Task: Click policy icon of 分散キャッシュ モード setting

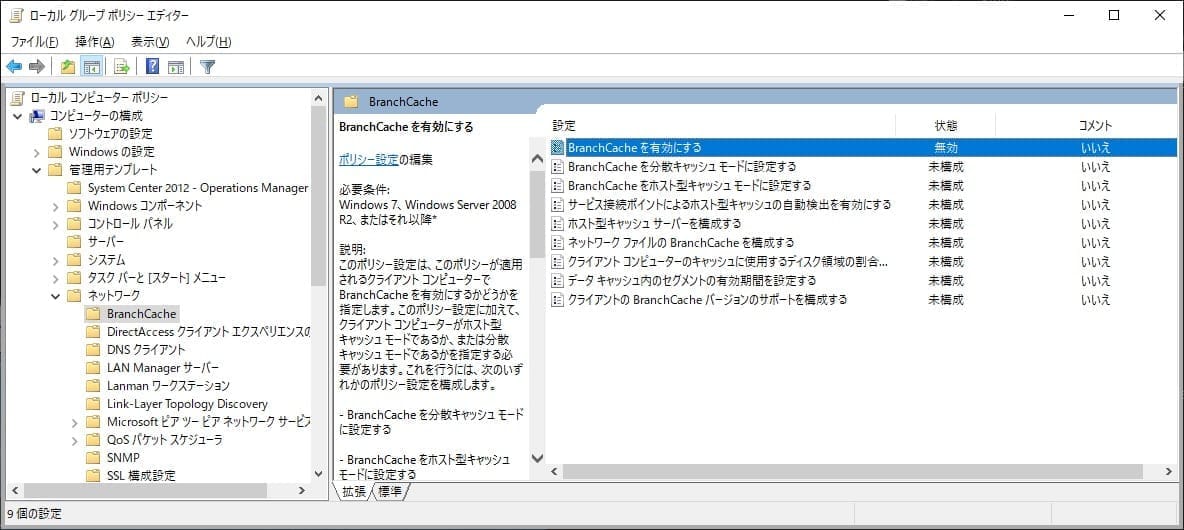Action: [558, 166]
